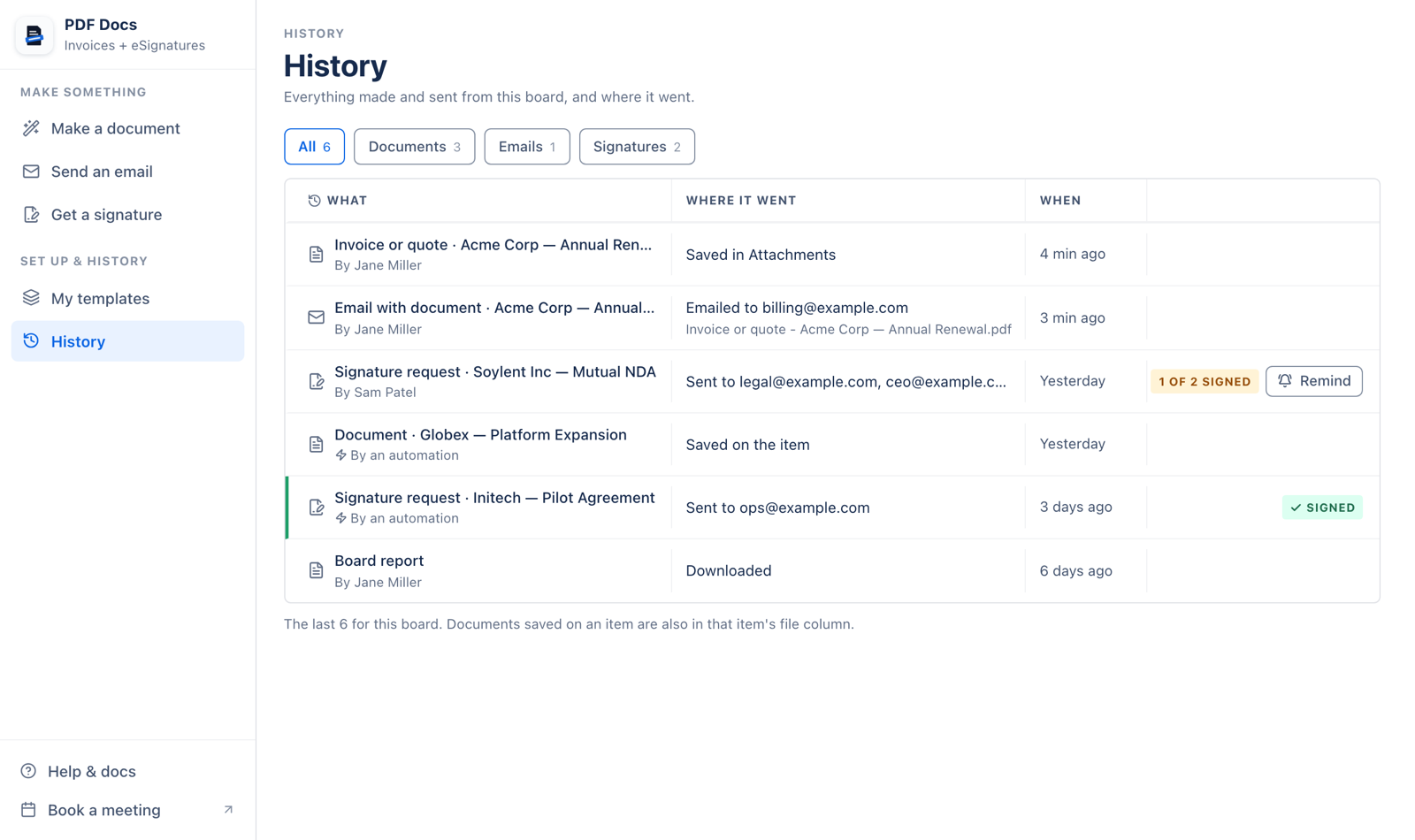This screenshot has width=1415, height=840.
Task: Click the signature icon on the Soylent Inc row
Action: 316,381
